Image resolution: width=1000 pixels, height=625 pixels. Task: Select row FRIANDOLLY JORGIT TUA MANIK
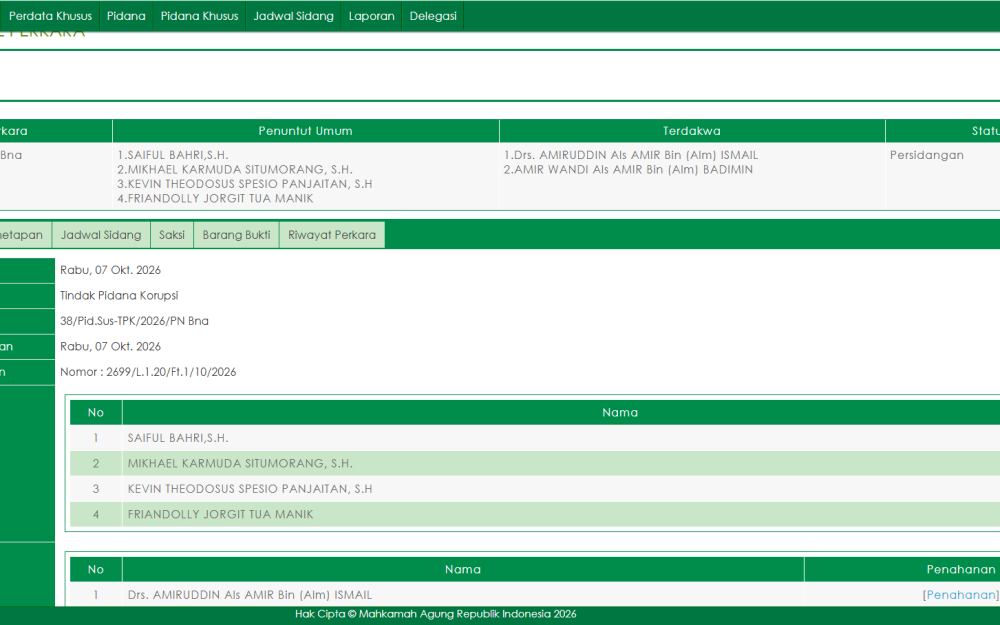point(535,514)
